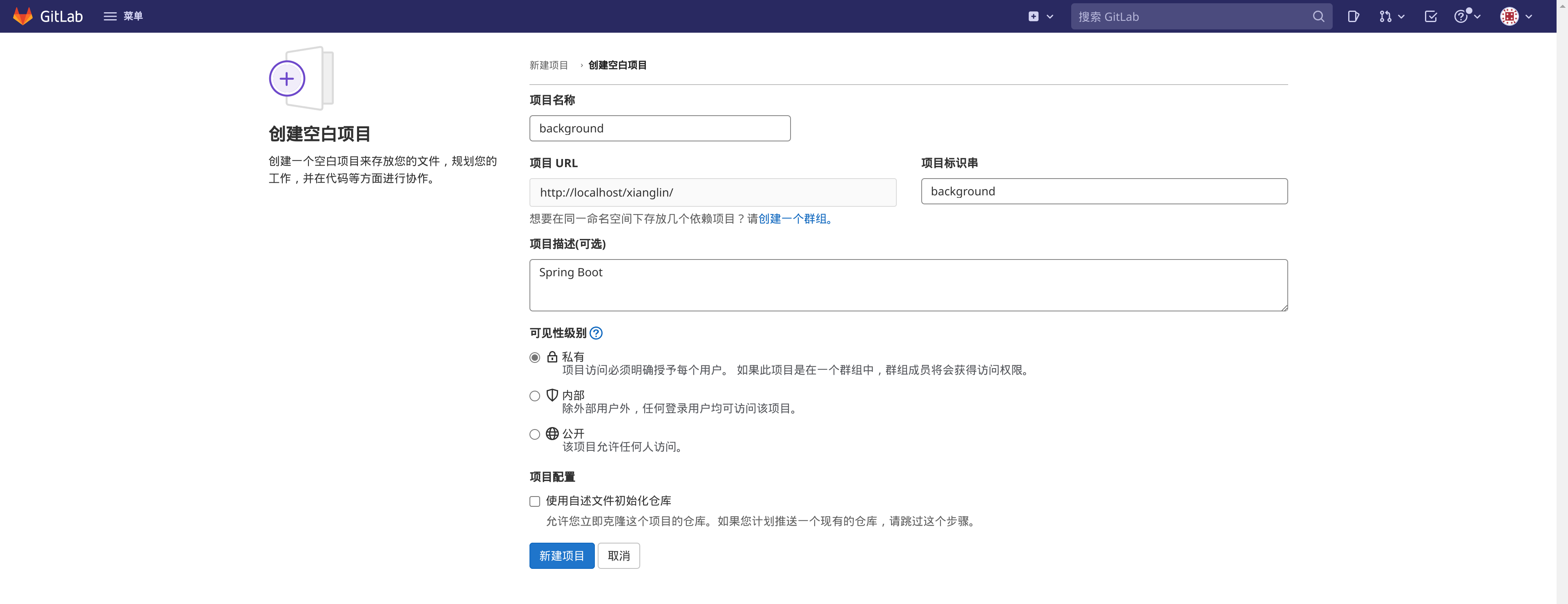The height and width of the screenshot is (604, 1568).
Task: Click the 取消 cancel button
Action: coord(619,556)
